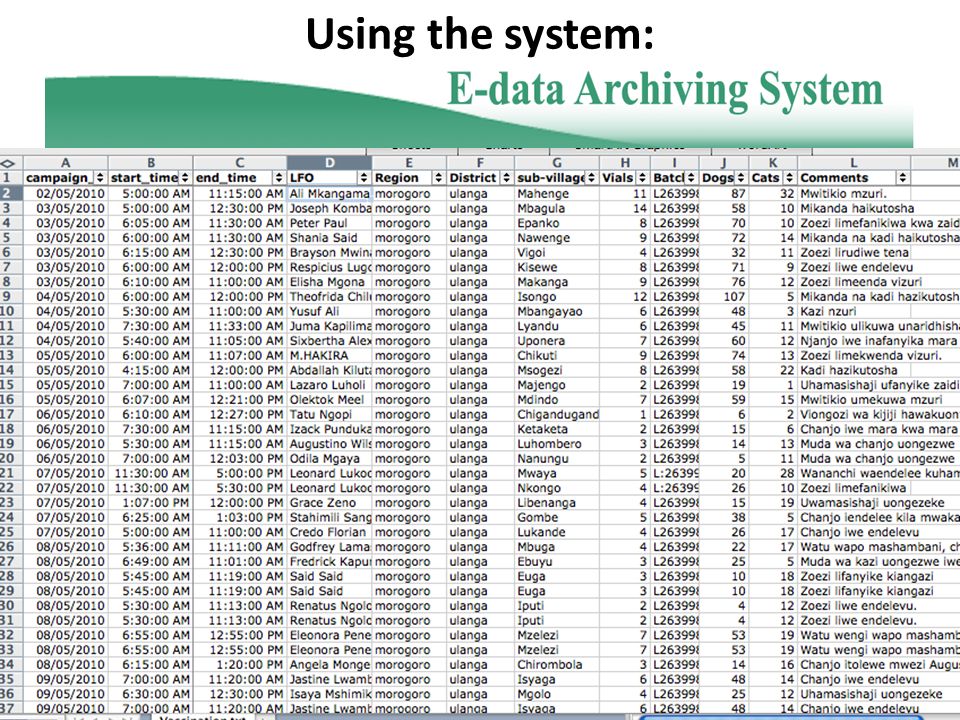Open the campaign_ column filter dropdown
The image size is (960, 720).
pos(100,178)
